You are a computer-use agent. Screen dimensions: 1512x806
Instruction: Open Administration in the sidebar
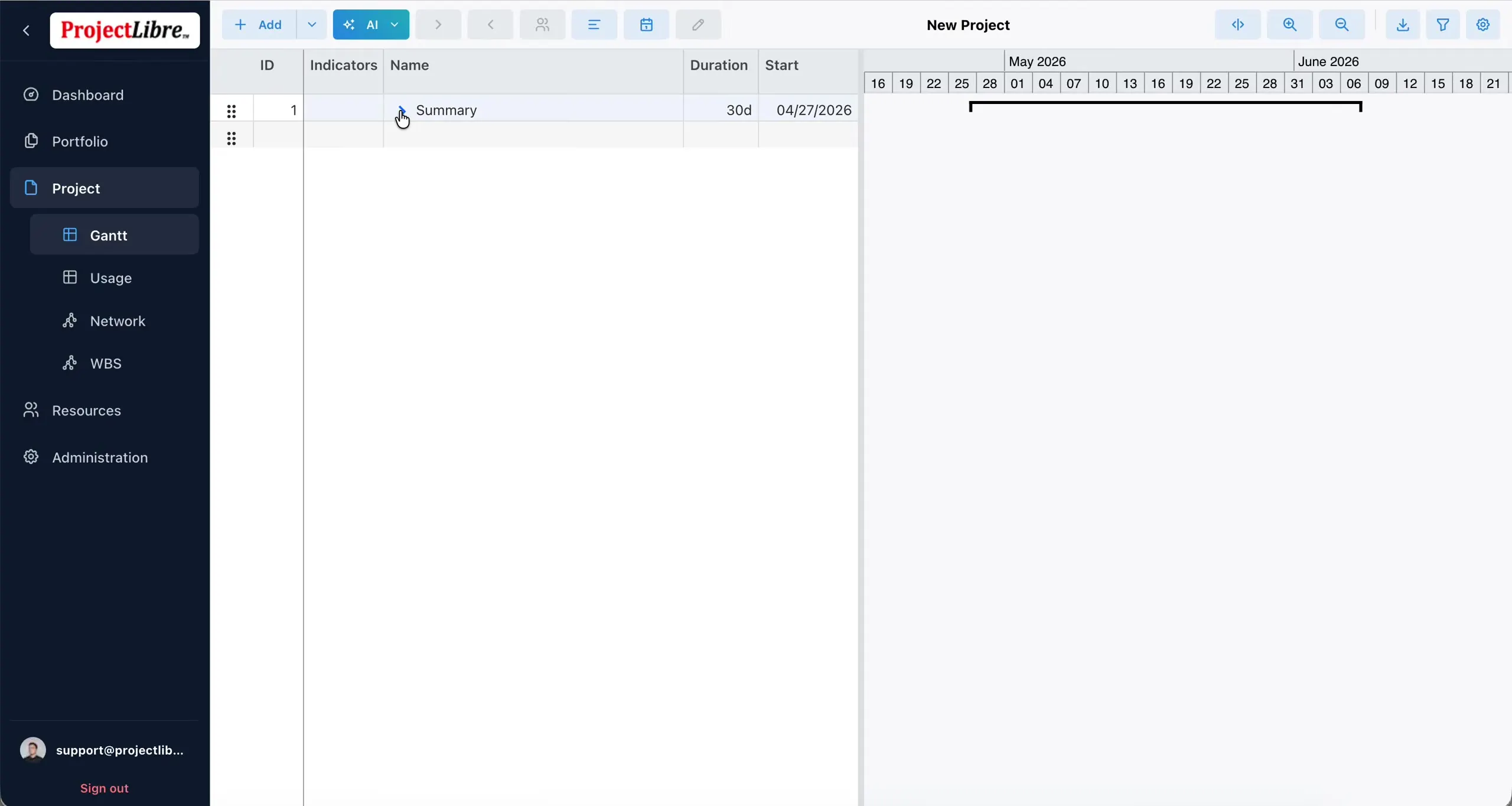pos(105,457)
